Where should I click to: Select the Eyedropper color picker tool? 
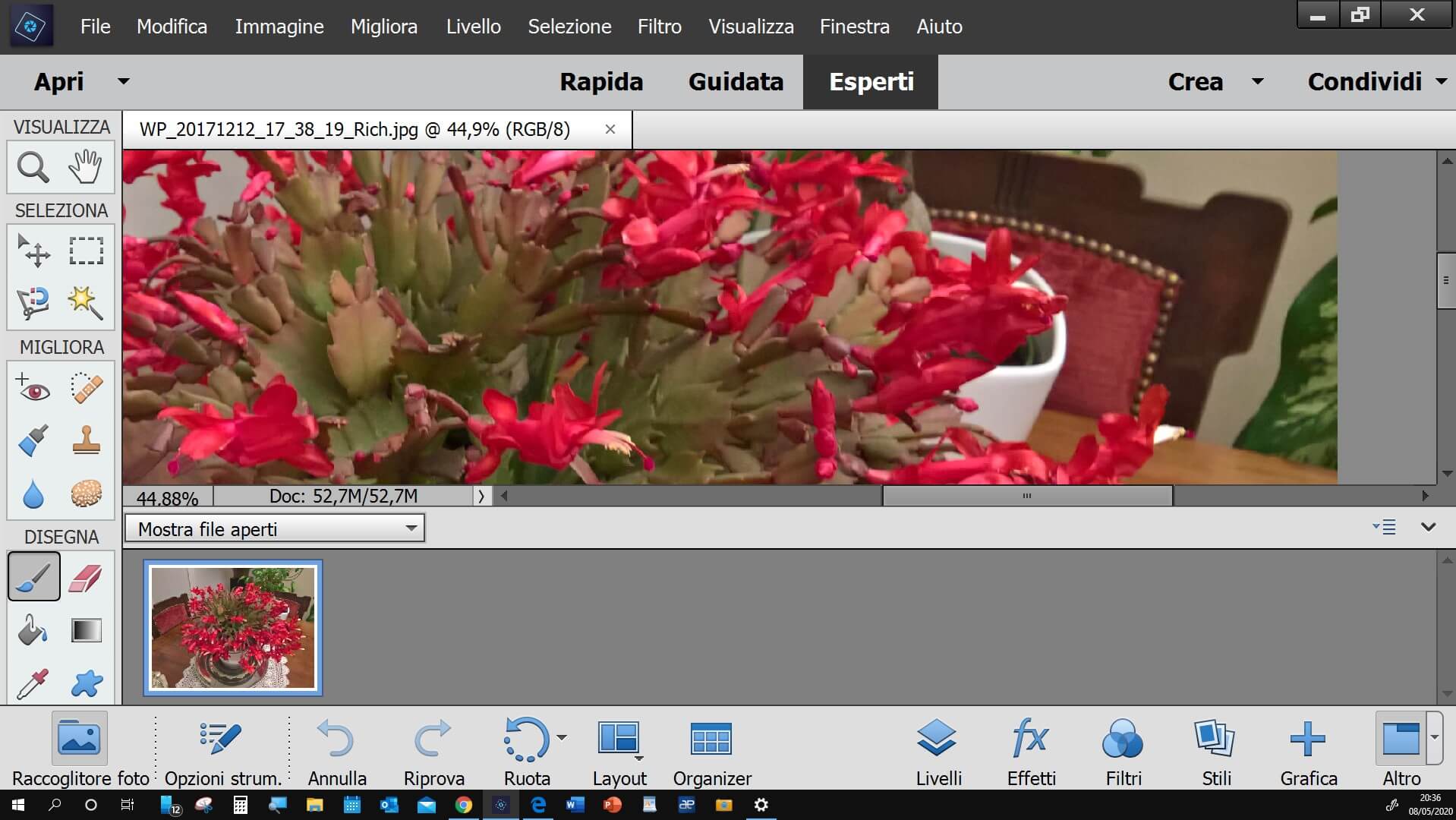click(33, 683)
